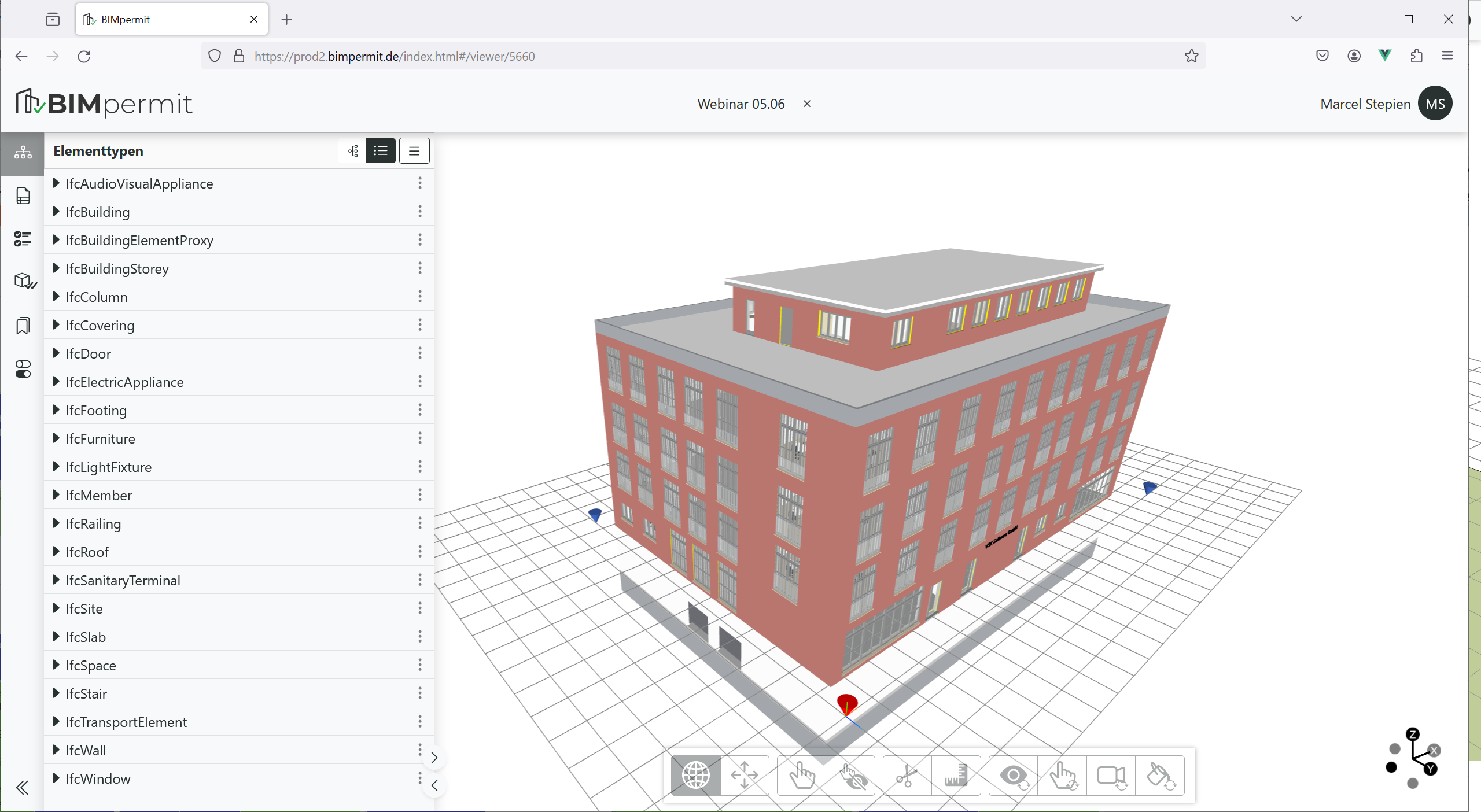Expand the IfcSpace node
Image resolution: width=1481 pixels, height=812 pixels.
(x=56, y=665)
